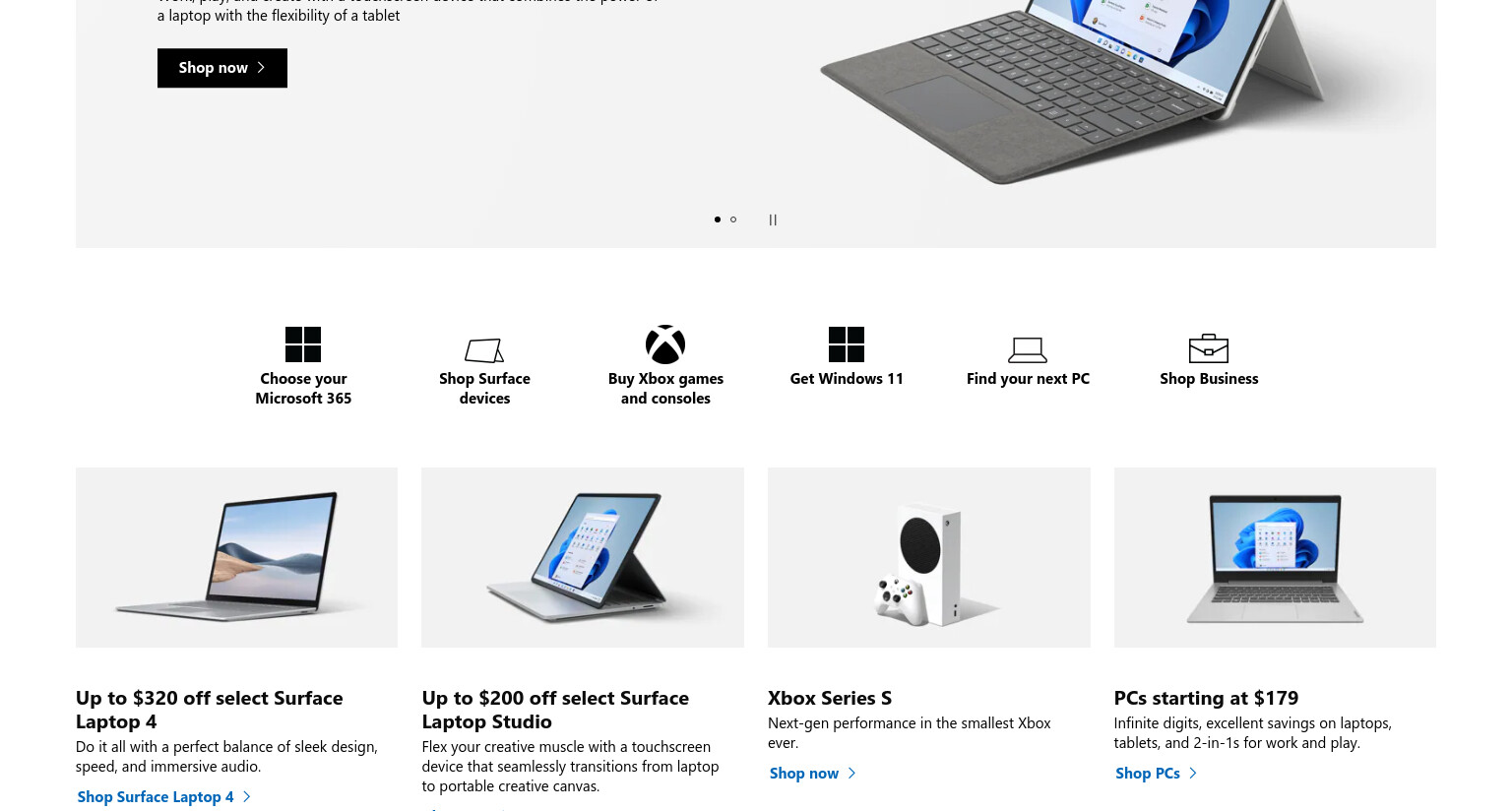Open the Shop Business briefcase icon

coord(1209,348)
